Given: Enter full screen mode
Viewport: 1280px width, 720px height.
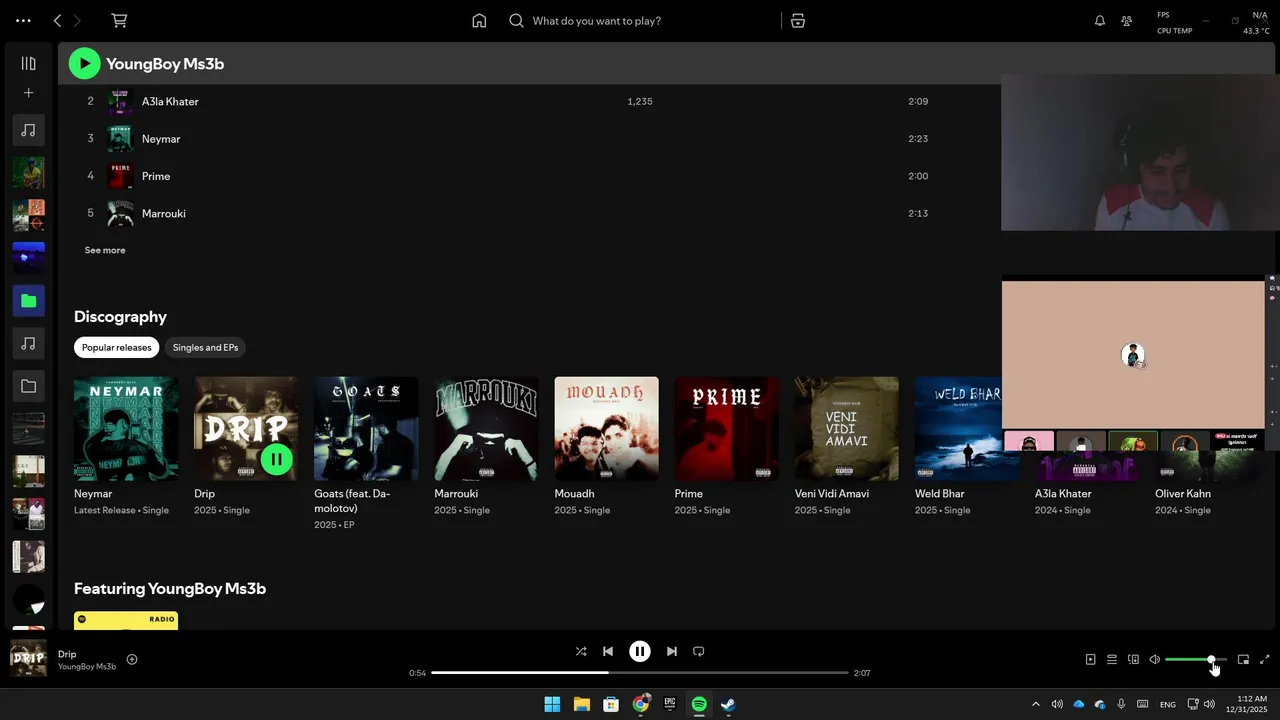Looking at the screenshot, I should (x=1264, y=659).
